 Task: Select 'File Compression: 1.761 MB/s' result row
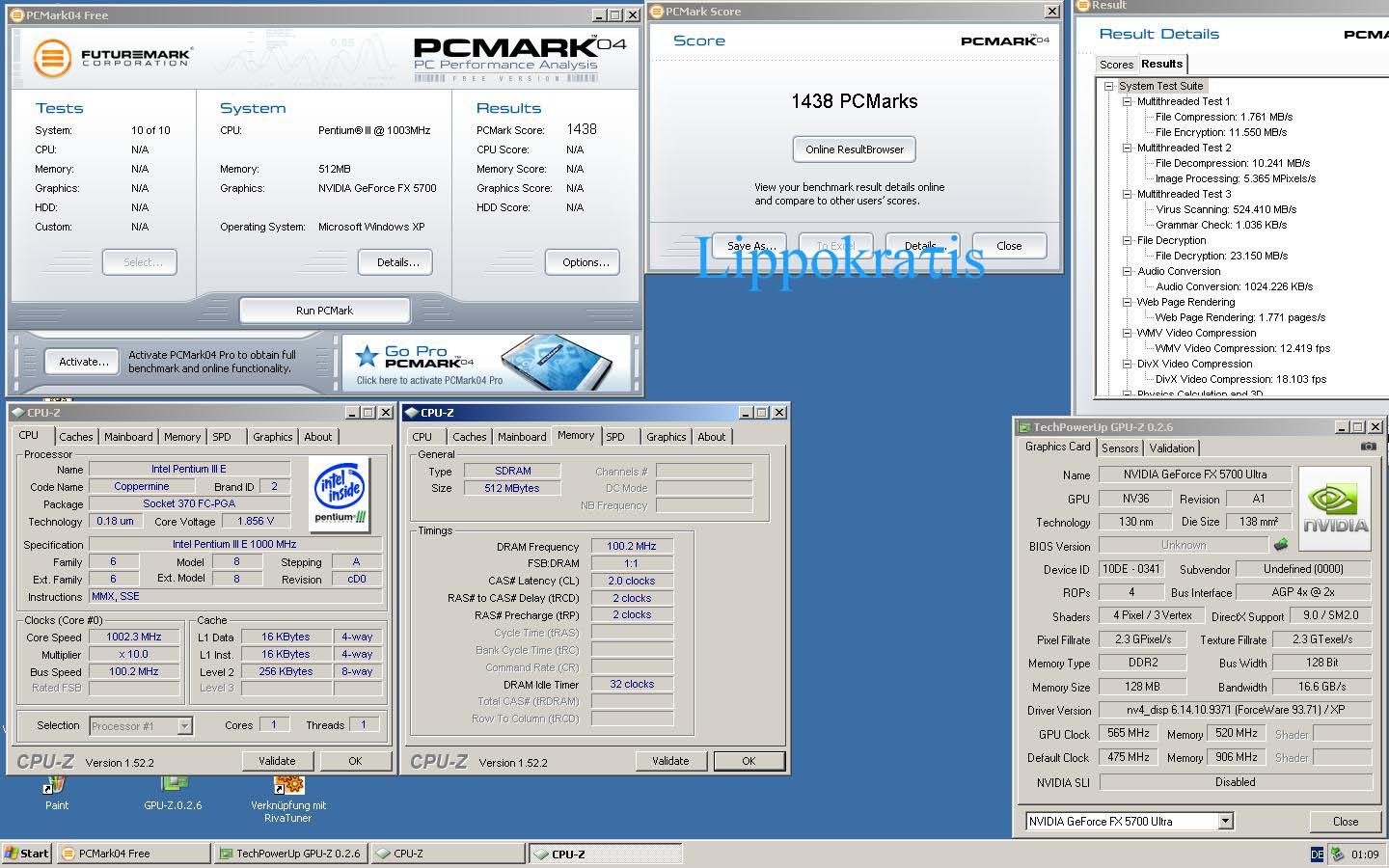coord(1224,117)
